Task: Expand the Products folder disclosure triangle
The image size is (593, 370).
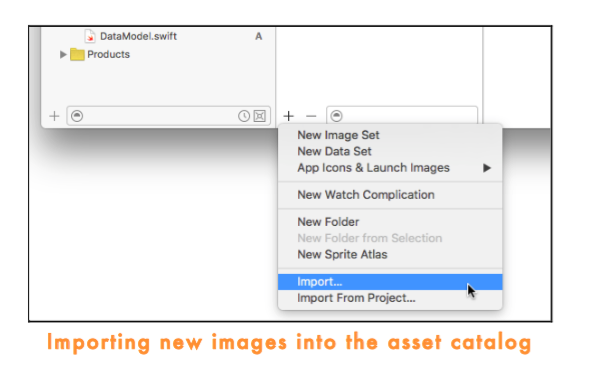Action: (x=63, y=54)
